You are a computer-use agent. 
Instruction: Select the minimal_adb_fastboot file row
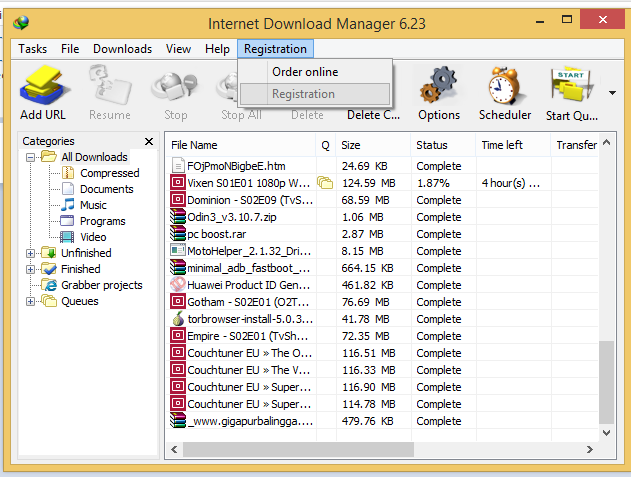point(382,268)
